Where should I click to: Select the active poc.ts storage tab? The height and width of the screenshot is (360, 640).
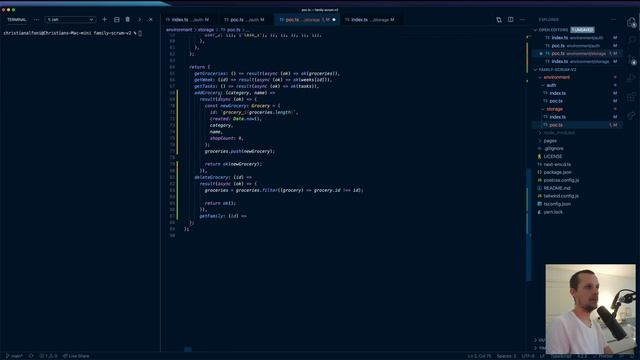[306, 20]
